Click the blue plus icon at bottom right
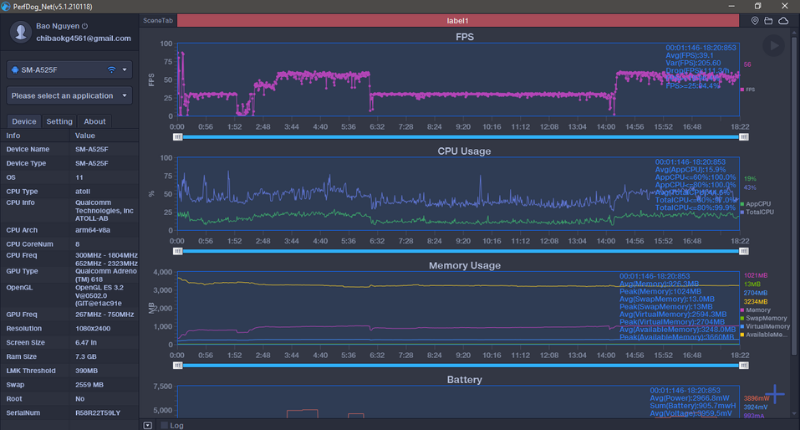The height and width of the screenshot is (430, 800). point(774,393)
